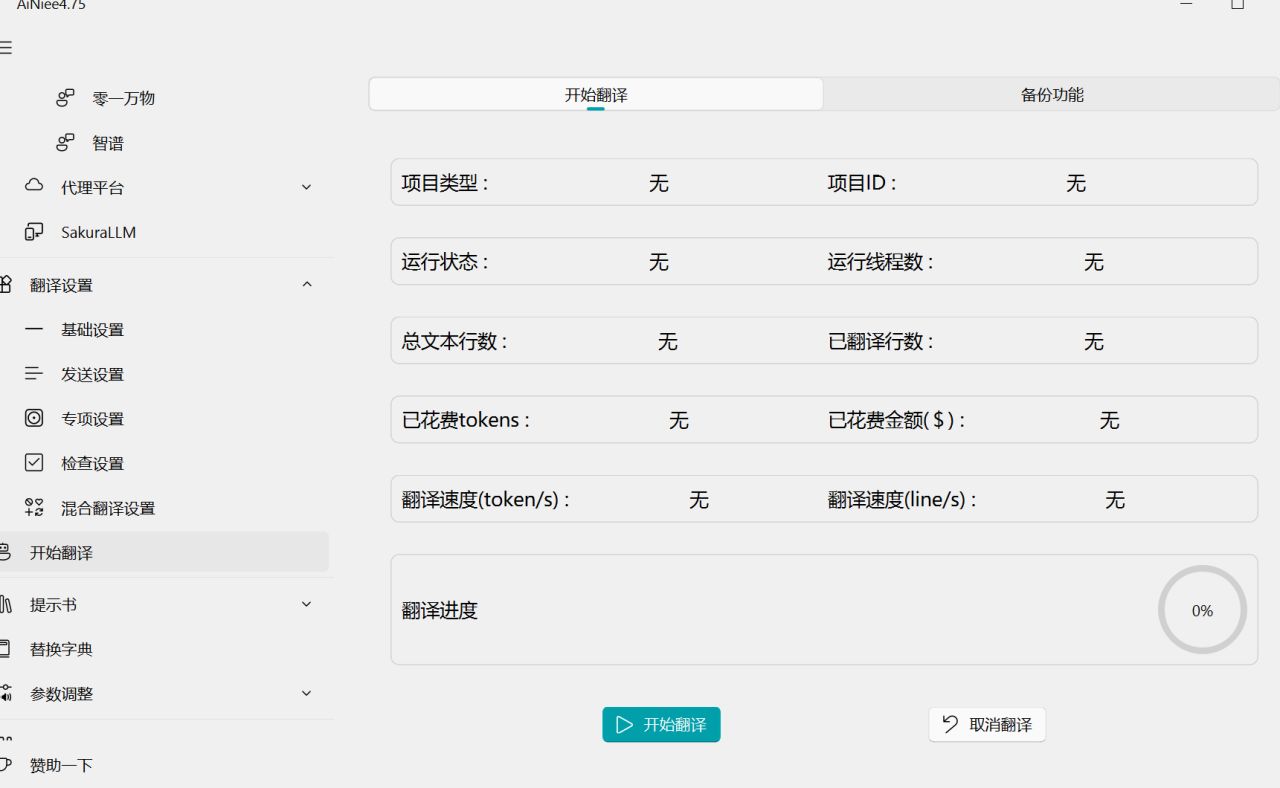This screenshot has width=1280, height=788.
Task: Click the SakuraLLM sidebar icon
Action: click(x=34, y=232)
